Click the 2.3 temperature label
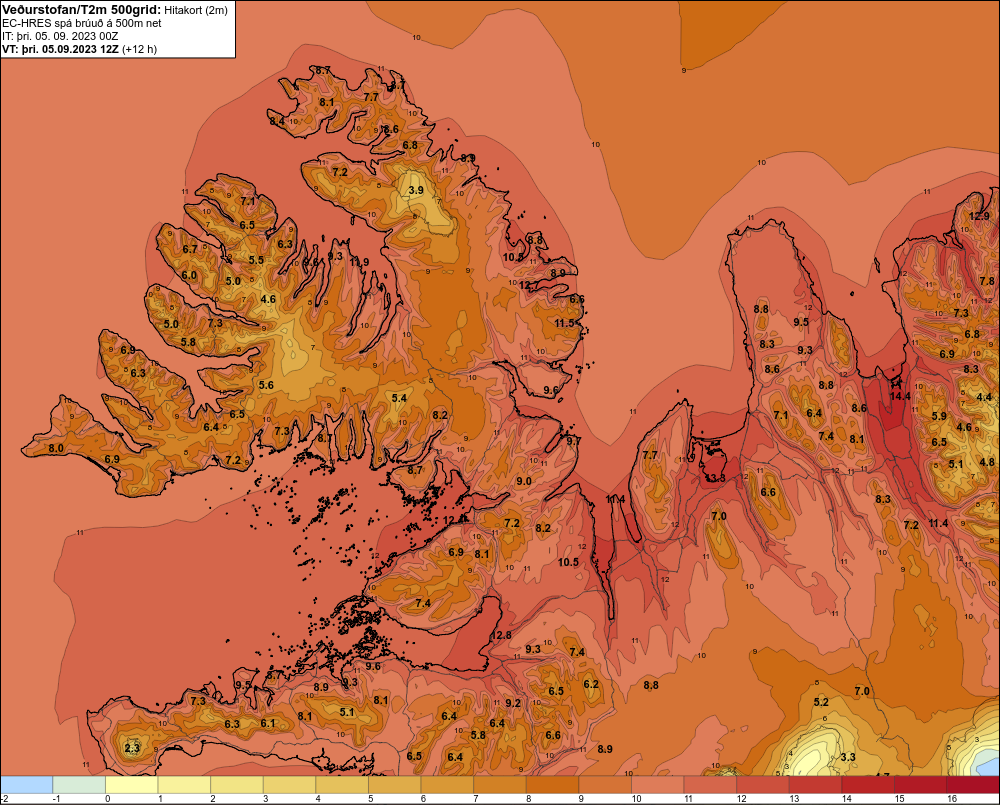The height and width of the screenshot is (805, 1000). pyautogui.click(x=132, y=748)
